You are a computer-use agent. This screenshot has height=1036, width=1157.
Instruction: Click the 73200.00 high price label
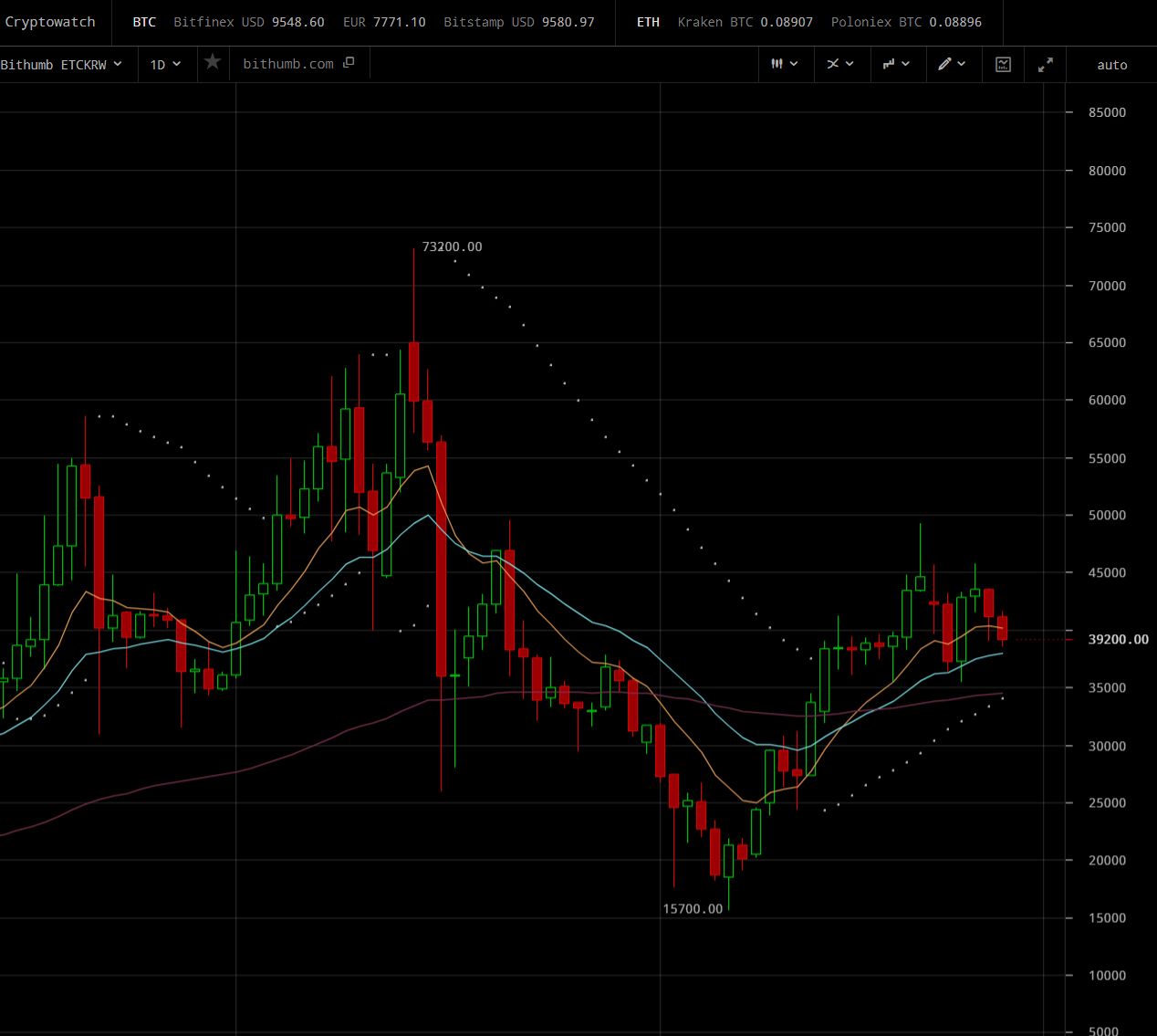[453, 246]
